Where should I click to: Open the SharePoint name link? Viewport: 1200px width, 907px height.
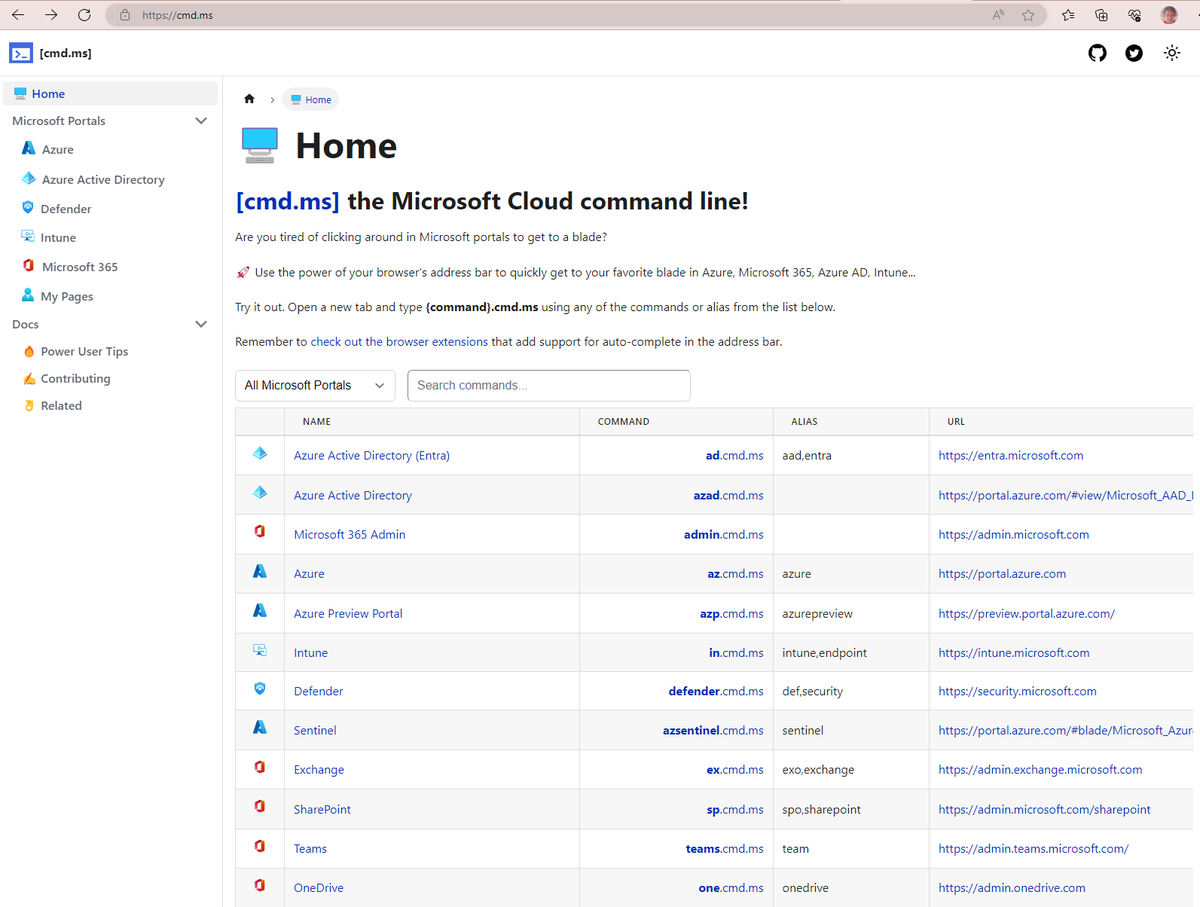(322, 809)
